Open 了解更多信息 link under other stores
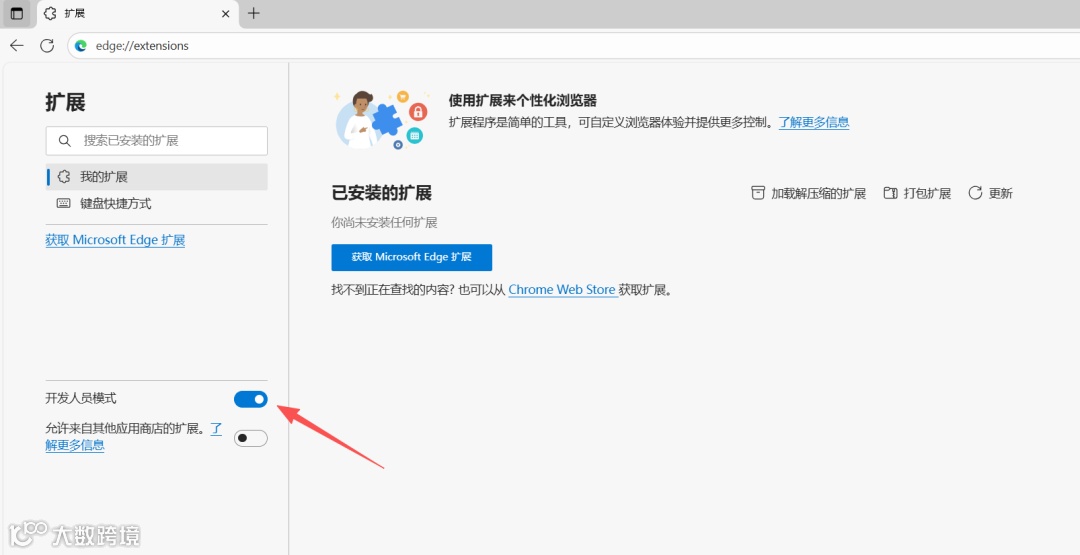This screenshot has width=1080, height=555. [74, 446]
